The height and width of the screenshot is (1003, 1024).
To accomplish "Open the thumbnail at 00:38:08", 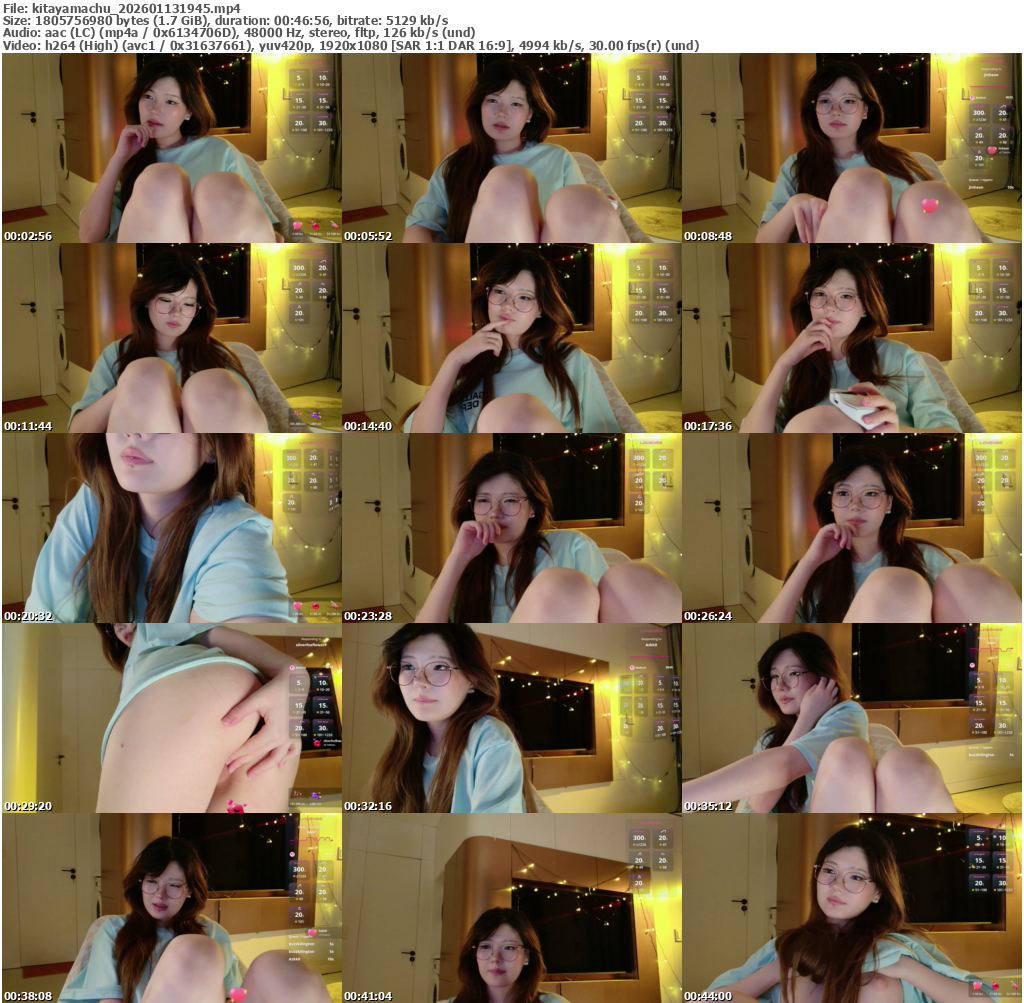I will 171,908.
